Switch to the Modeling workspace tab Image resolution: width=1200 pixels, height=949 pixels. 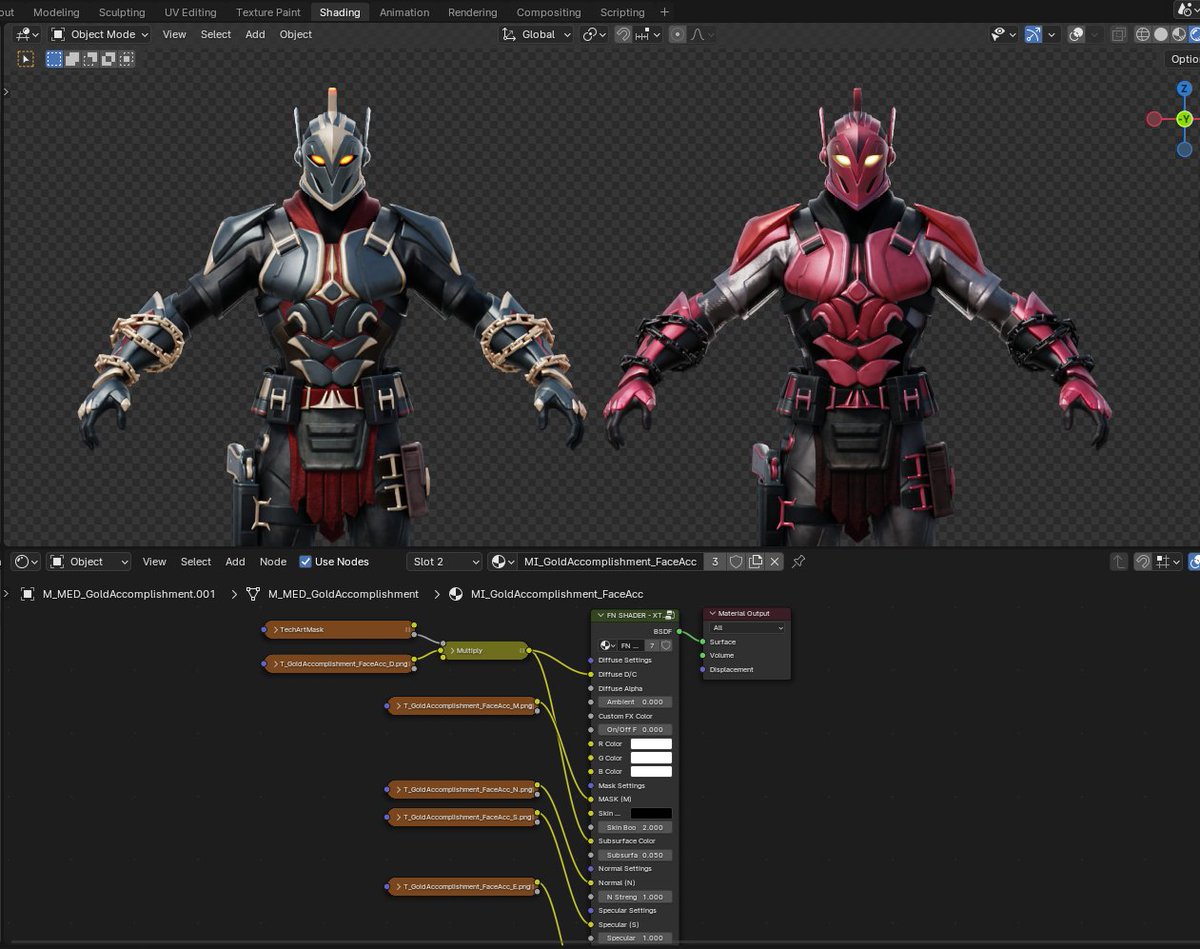click(56, 12)
